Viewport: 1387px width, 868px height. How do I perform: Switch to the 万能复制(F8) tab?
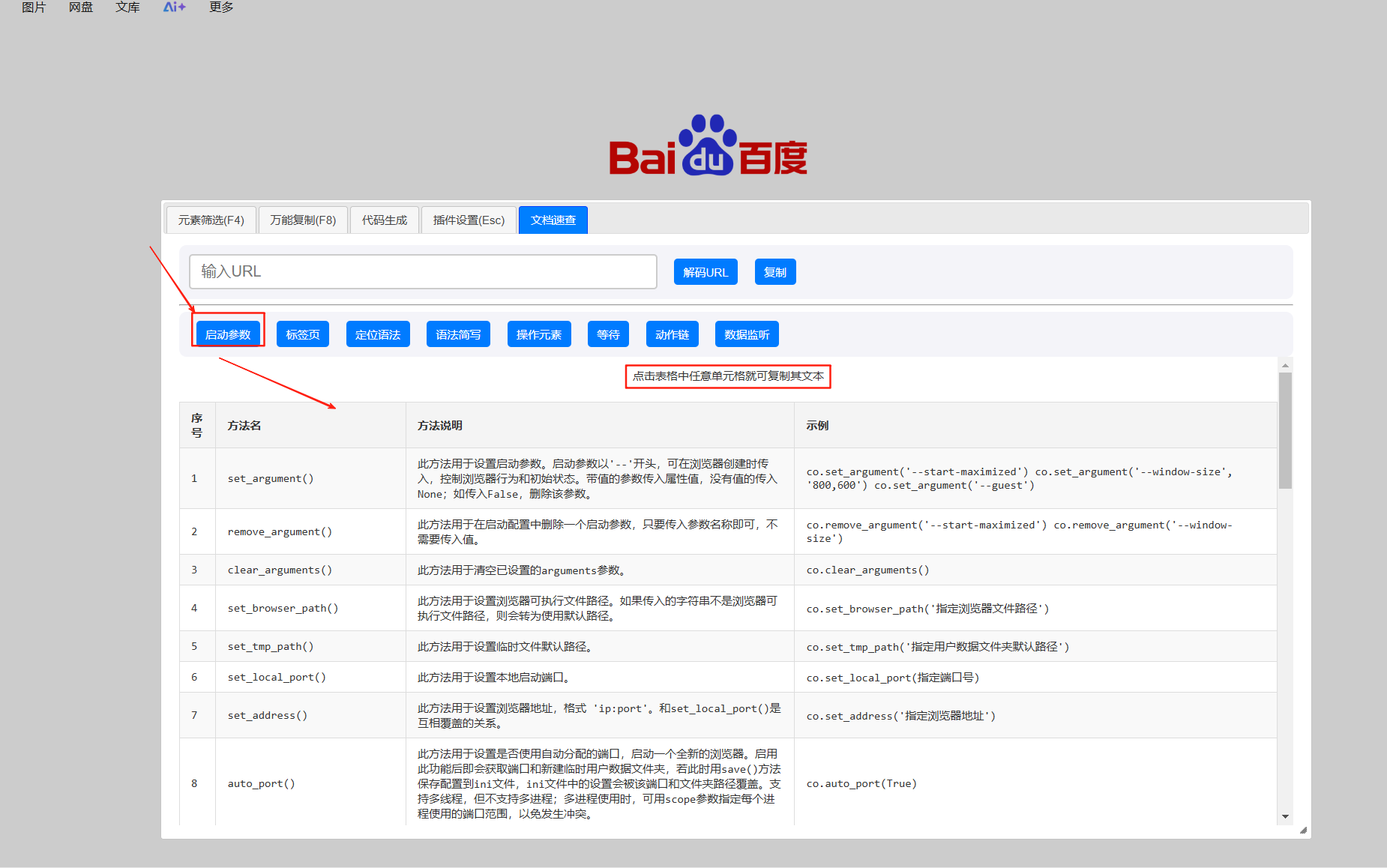[303, 220]
